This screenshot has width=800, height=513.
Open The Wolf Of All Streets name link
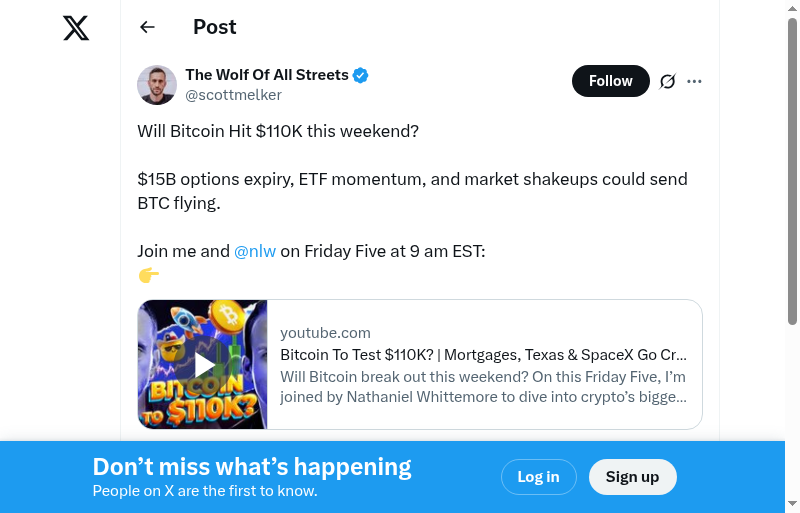point(267,75)
